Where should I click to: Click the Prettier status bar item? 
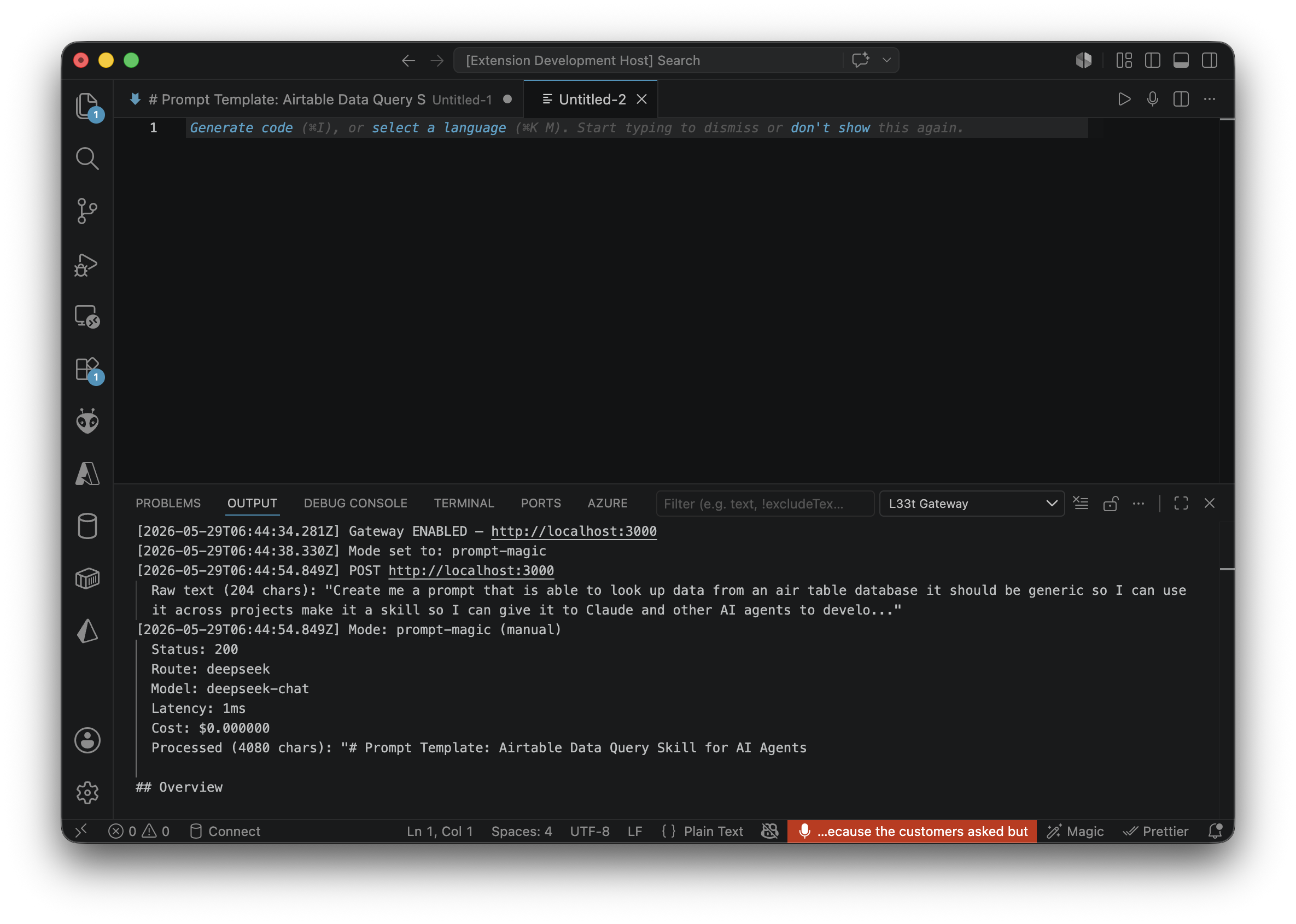pos(1155,832)
